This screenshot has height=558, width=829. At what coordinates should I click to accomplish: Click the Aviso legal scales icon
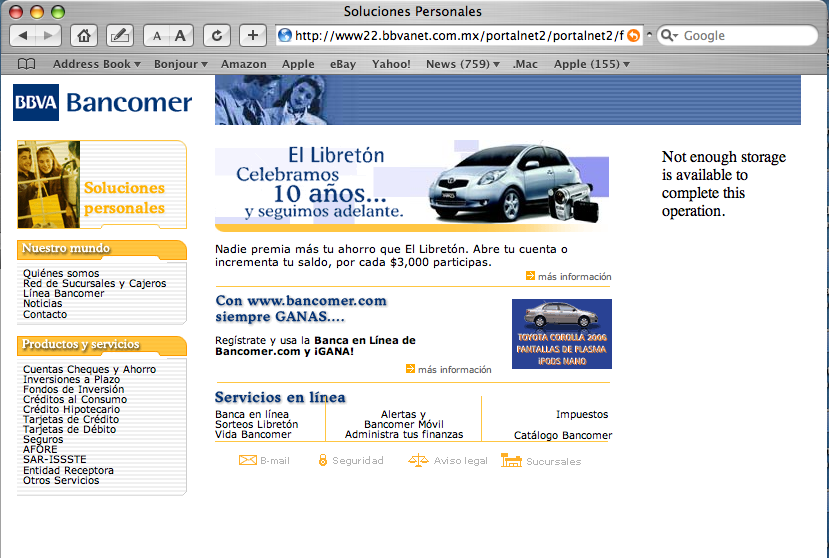[x=418, y=460]
